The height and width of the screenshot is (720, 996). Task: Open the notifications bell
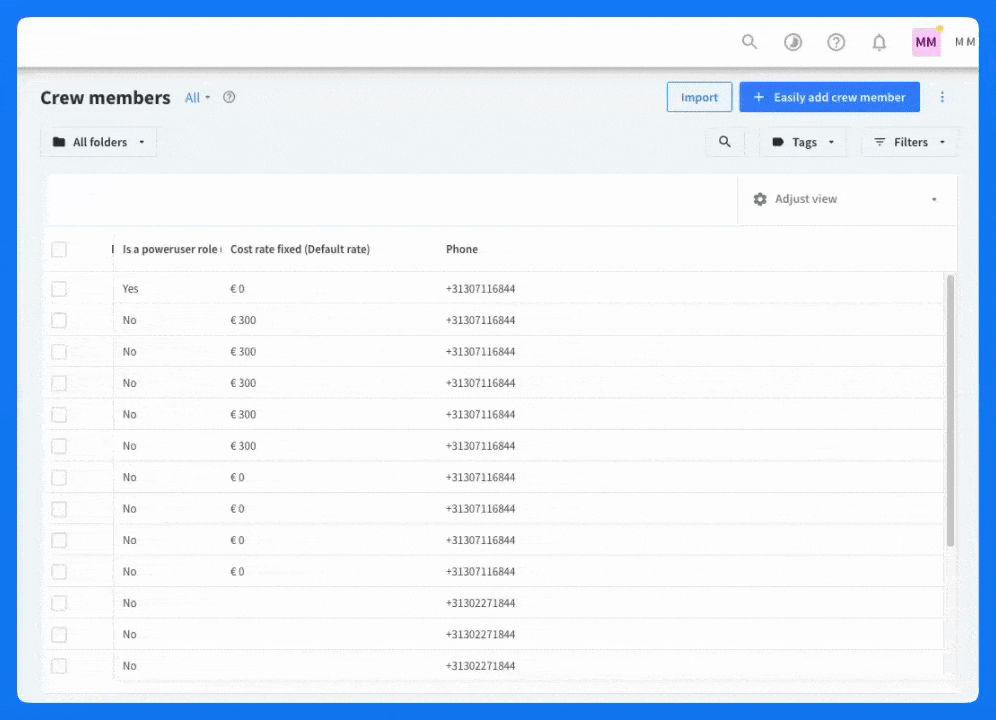[879, 42]
